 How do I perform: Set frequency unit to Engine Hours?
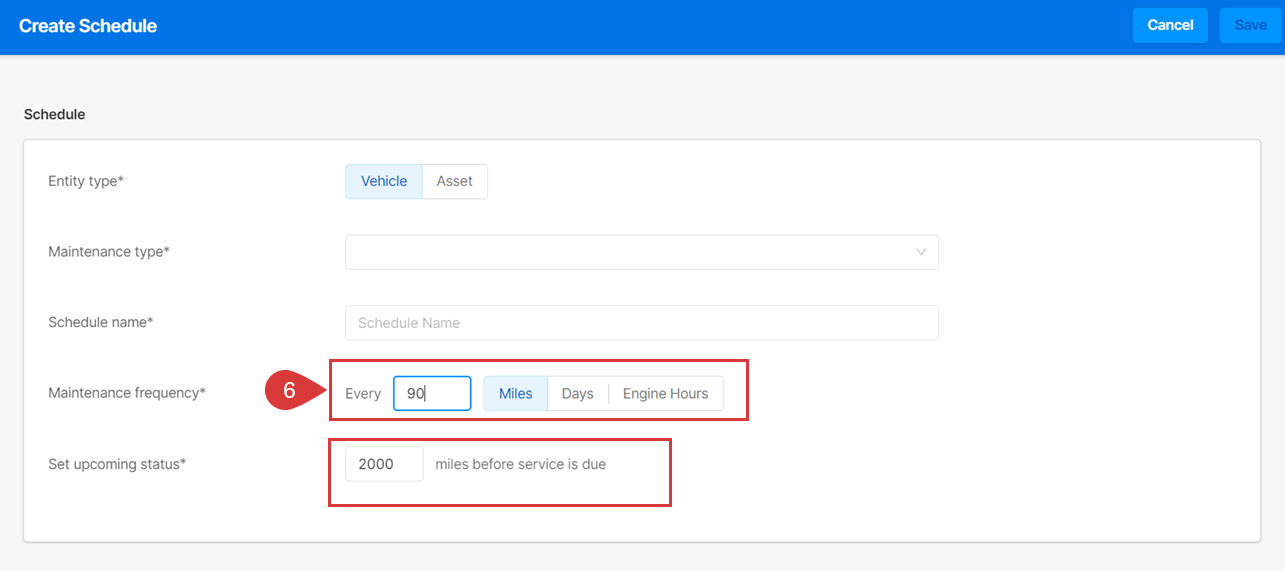666,393
